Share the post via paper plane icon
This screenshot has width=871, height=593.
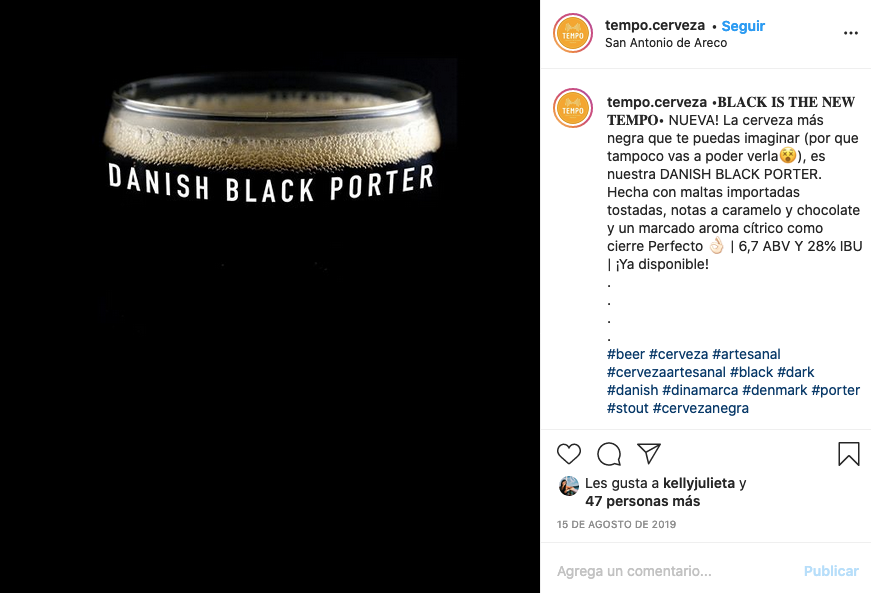[649, 454]
